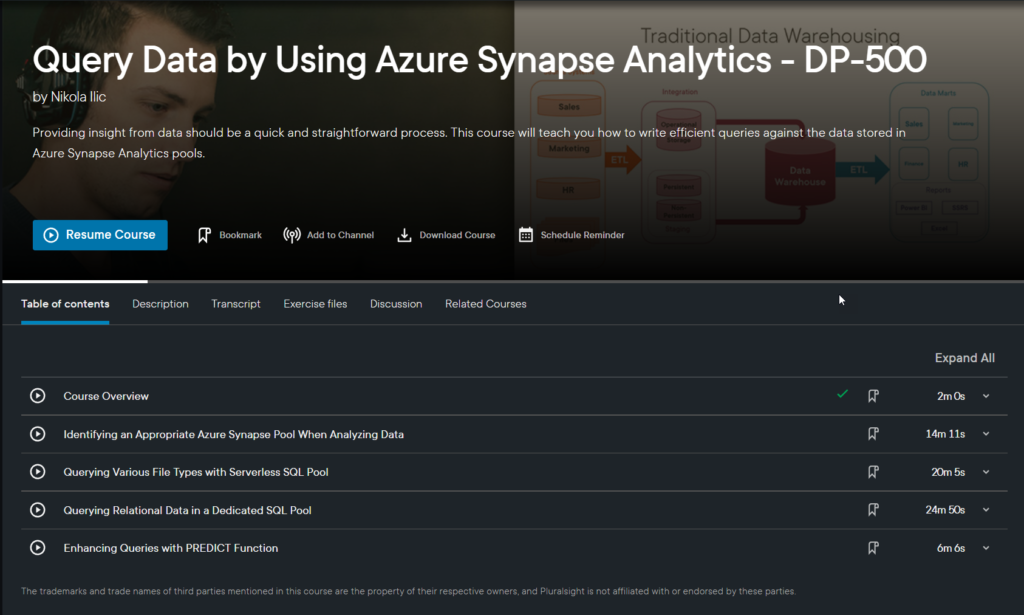Click the 14m 11s module duration
This screenshot has width=1024, height=615.
point(945,434)
